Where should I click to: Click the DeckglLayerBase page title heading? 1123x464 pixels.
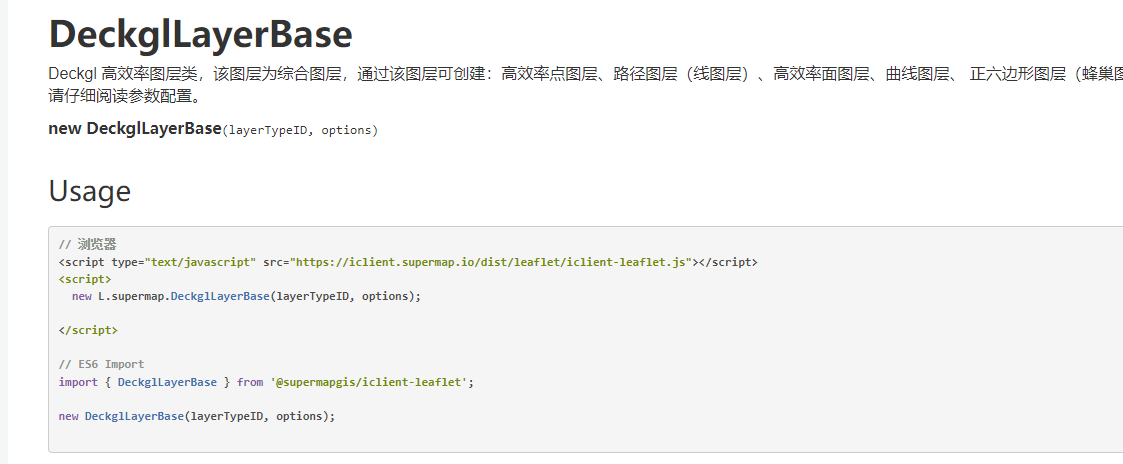[200, 35]
